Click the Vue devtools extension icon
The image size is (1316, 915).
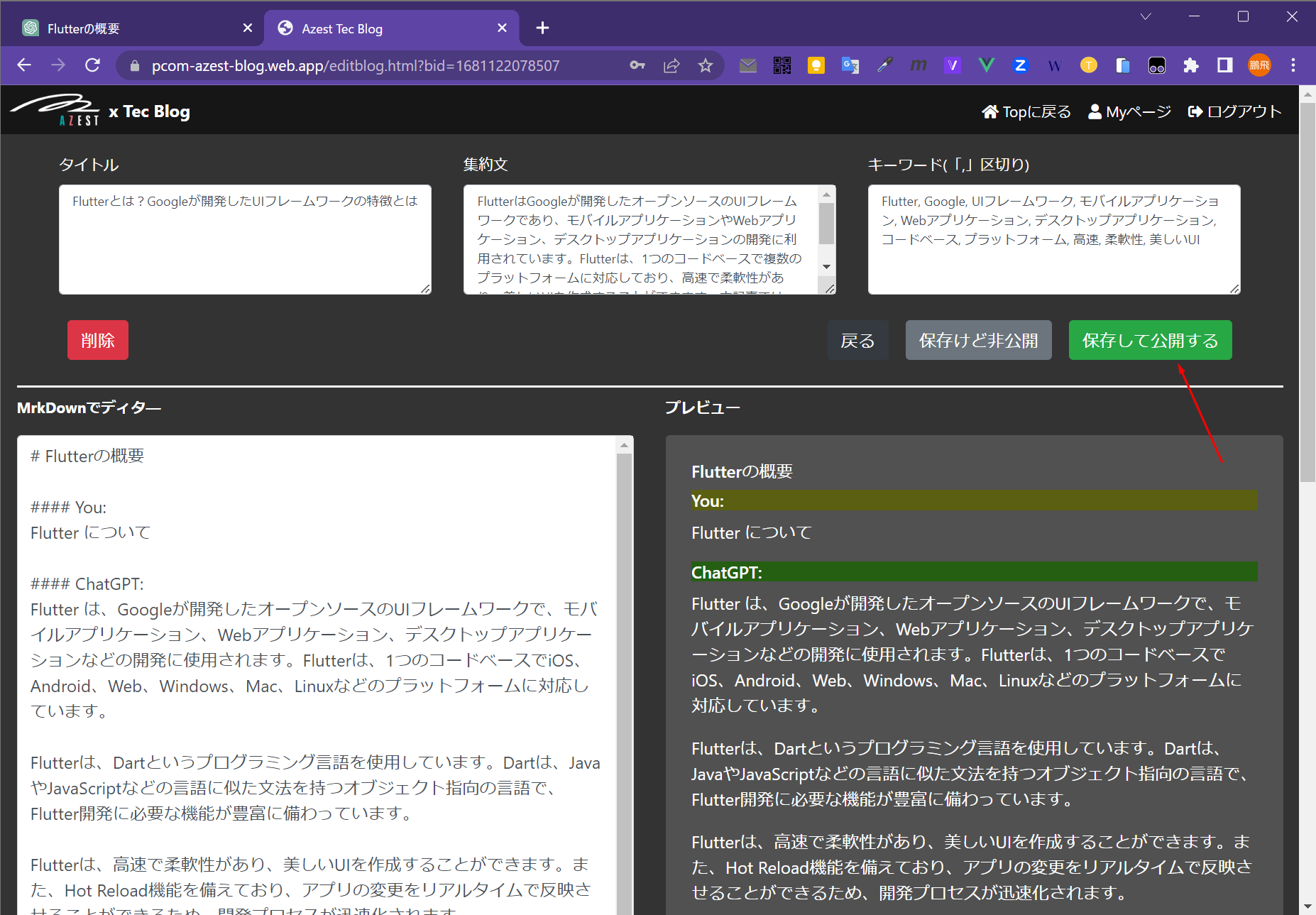(x=986, y=66)
